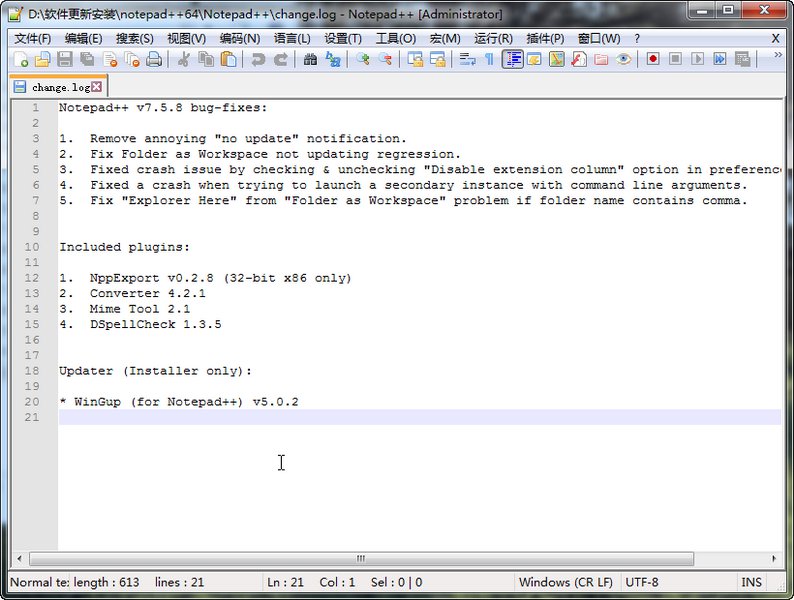Open the User Defined Language icon
Image resolution: width=794 pixels, height=600 pixels.
(534, 59)
